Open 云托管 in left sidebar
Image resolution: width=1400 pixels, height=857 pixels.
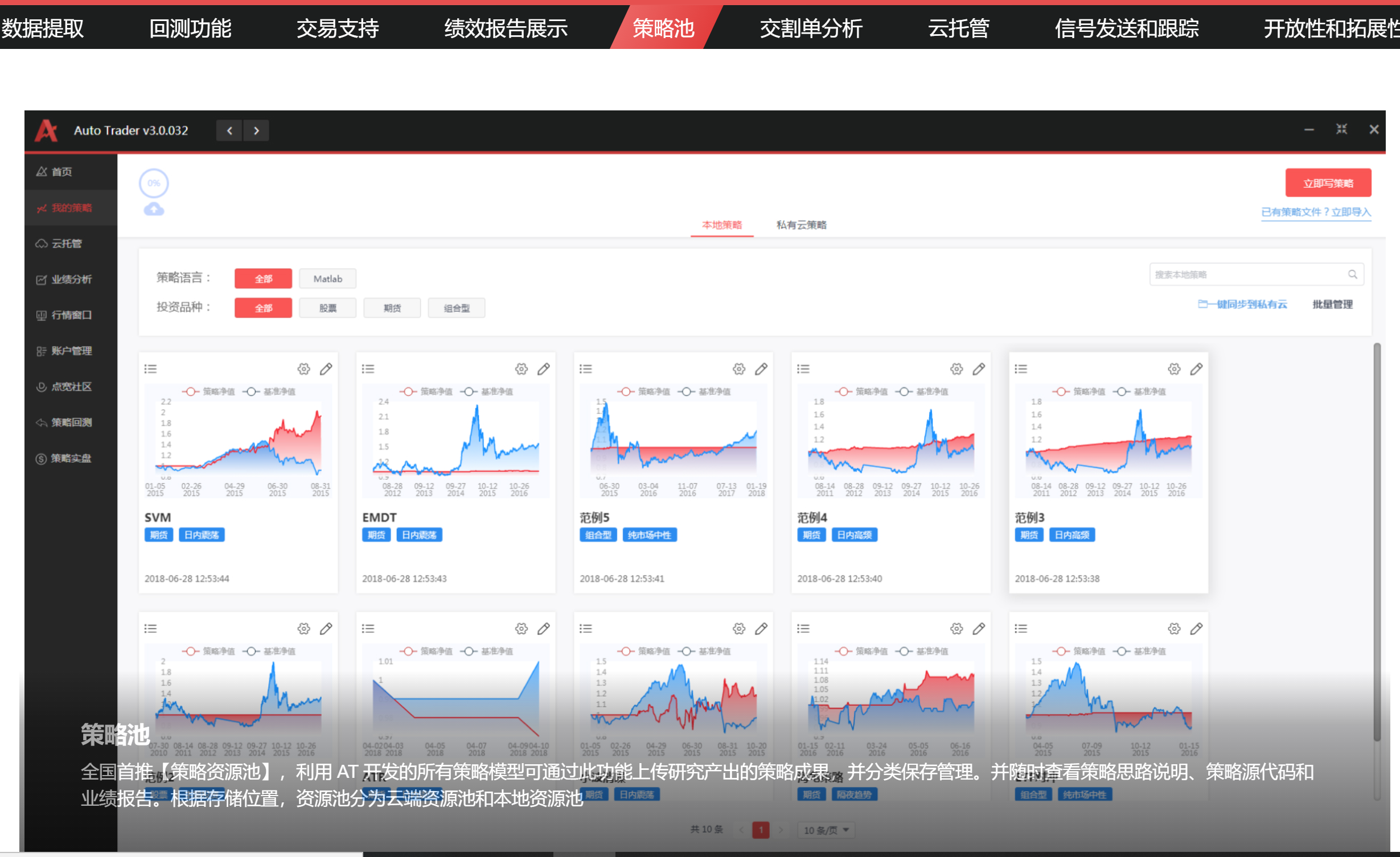coord(67,244)
